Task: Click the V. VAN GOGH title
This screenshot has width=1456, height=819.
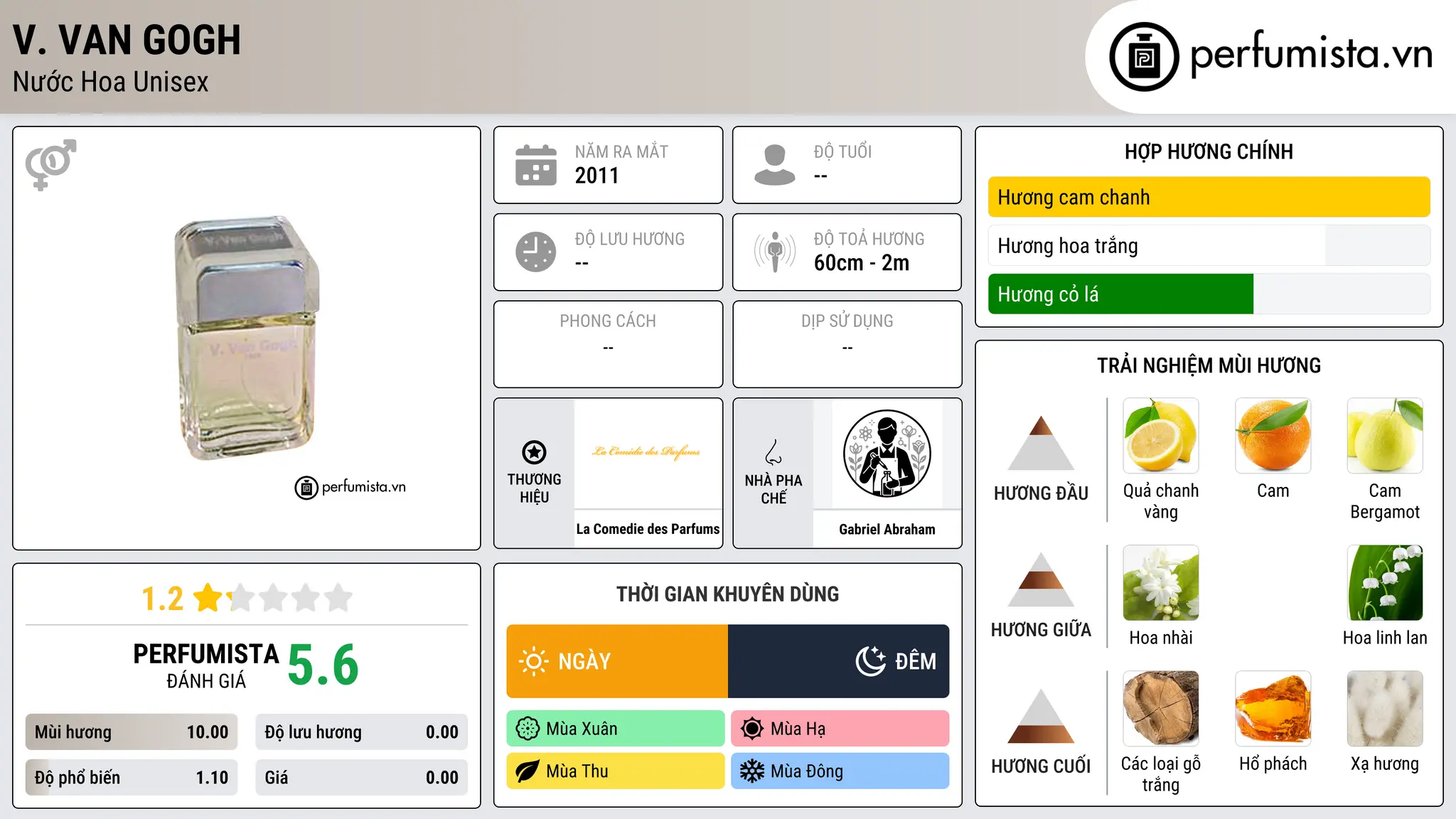Action: tap(127, 40)
